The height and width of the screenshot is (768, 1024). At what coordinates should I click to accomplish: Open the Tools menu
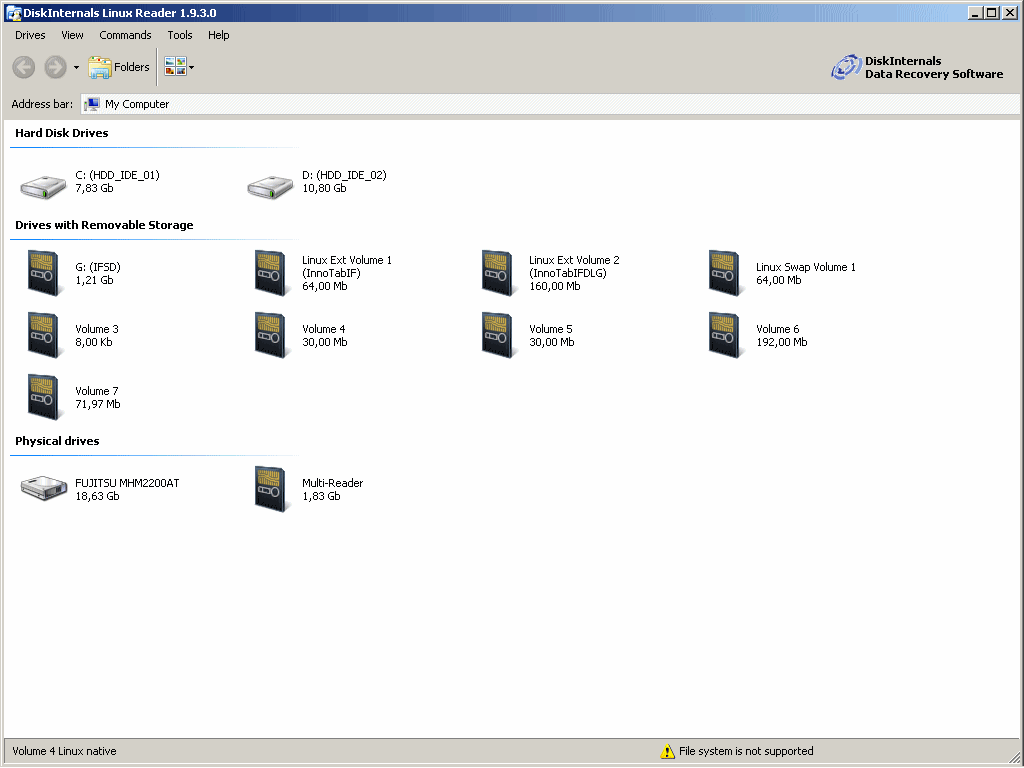pos(180,35)
